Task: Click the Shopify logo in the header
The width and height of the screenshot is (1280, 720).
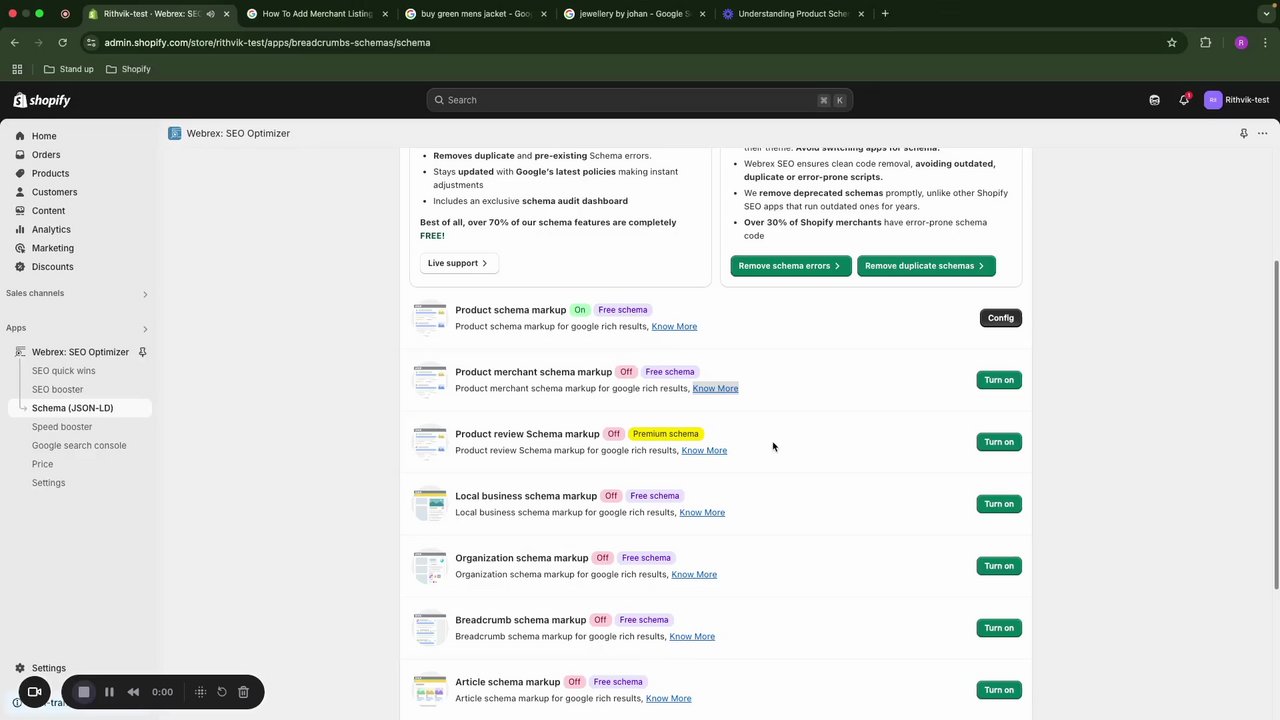Action: point(42,100)
